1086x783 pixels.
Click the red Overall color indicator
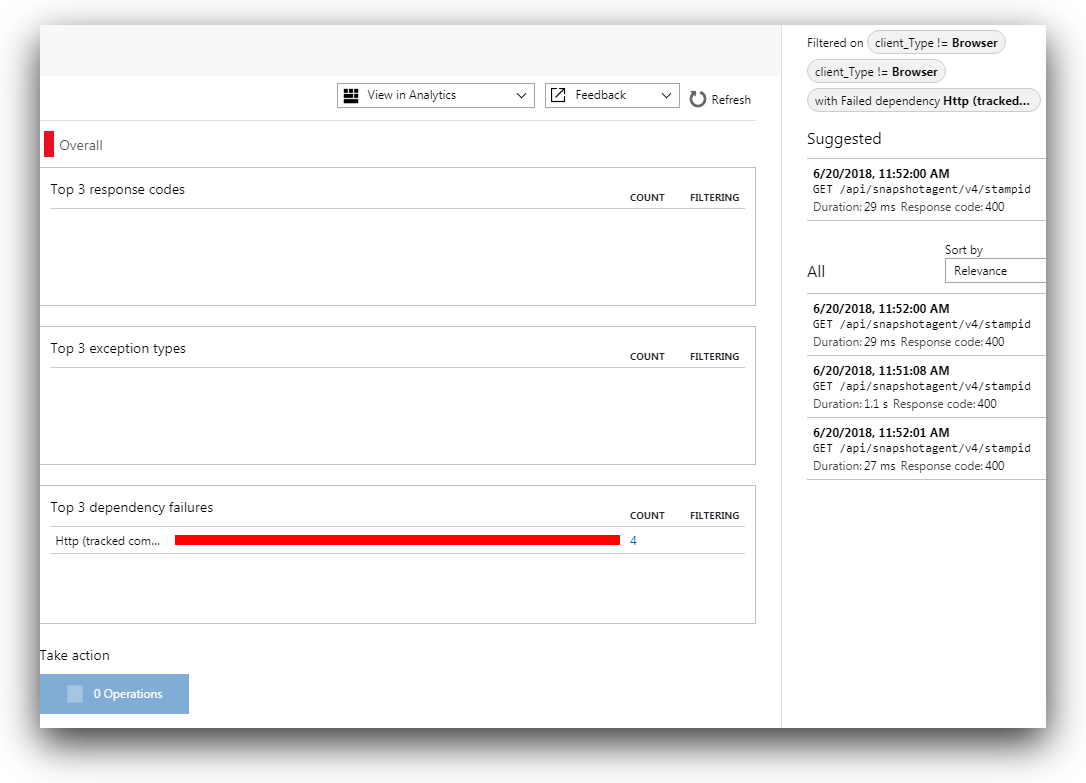coord(49,144)
